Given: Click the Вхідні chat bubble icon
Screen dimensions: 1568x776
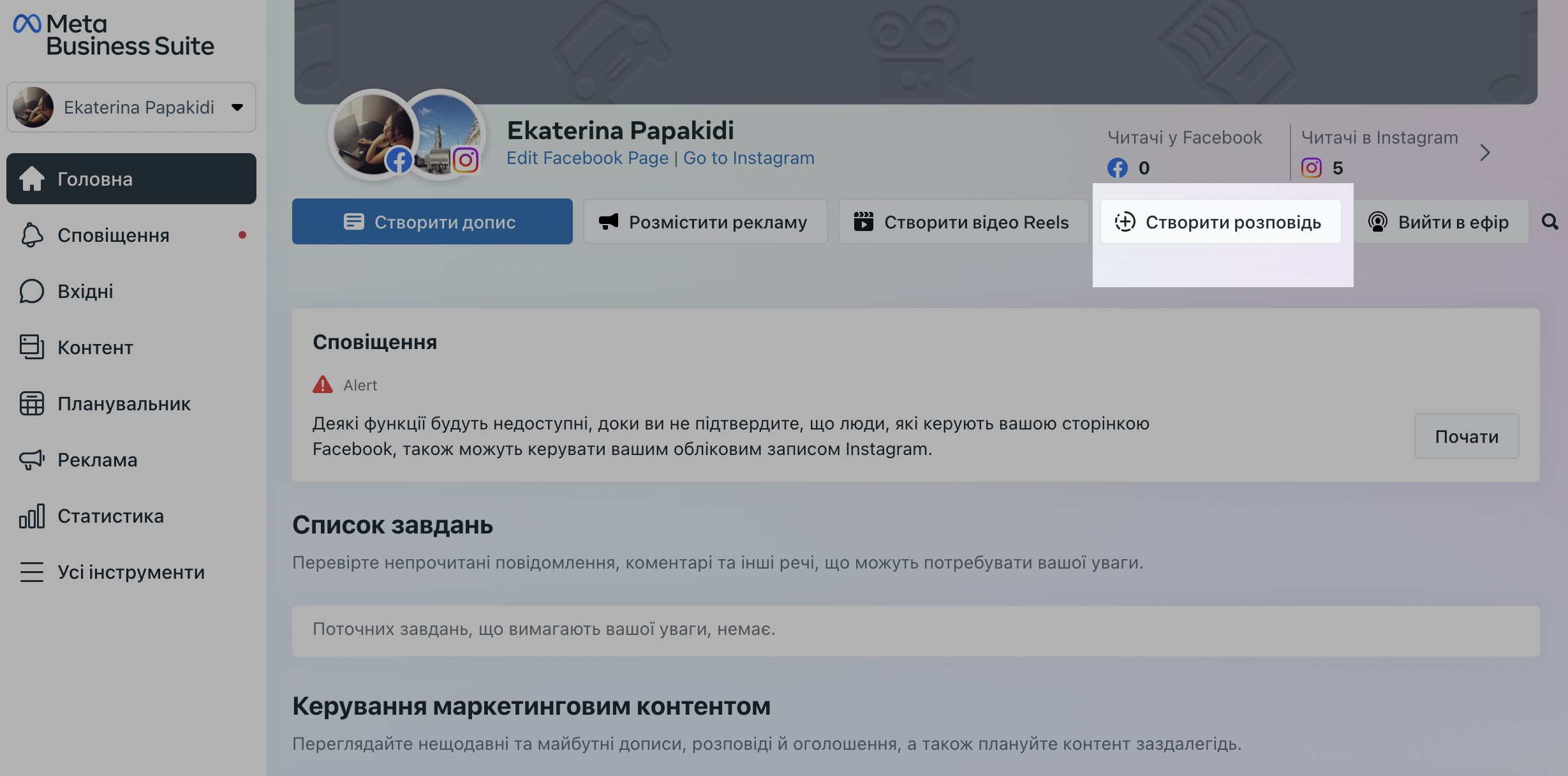Looking at the screenshot, I should tap(31, 291).
